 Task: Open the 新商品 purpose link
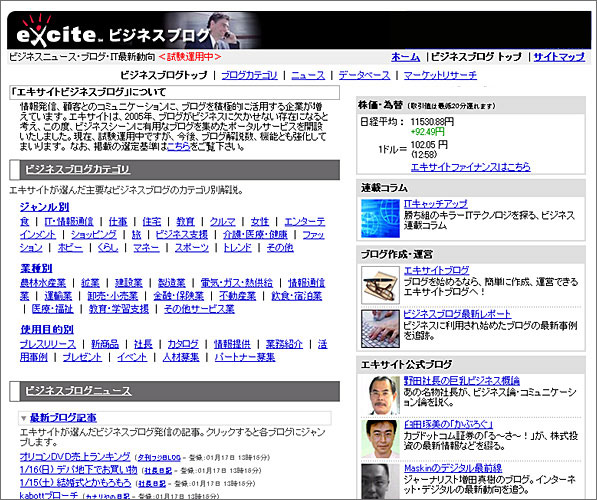pos(105,344)
